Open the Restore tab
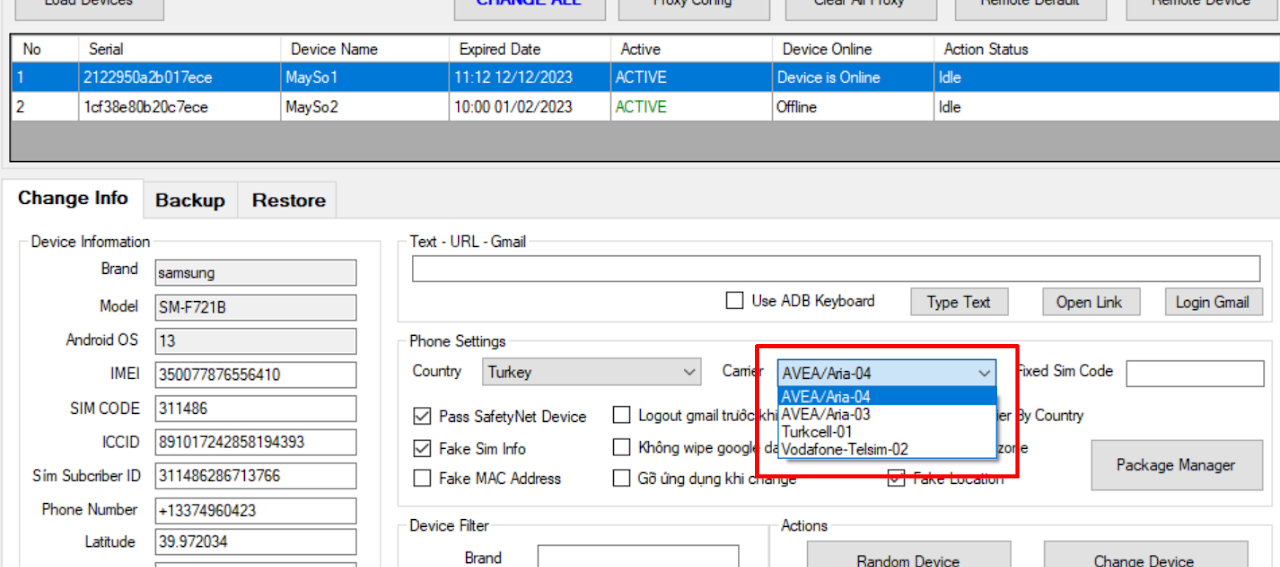This screenshot has height=567, width=1280. tap(288, 200)
